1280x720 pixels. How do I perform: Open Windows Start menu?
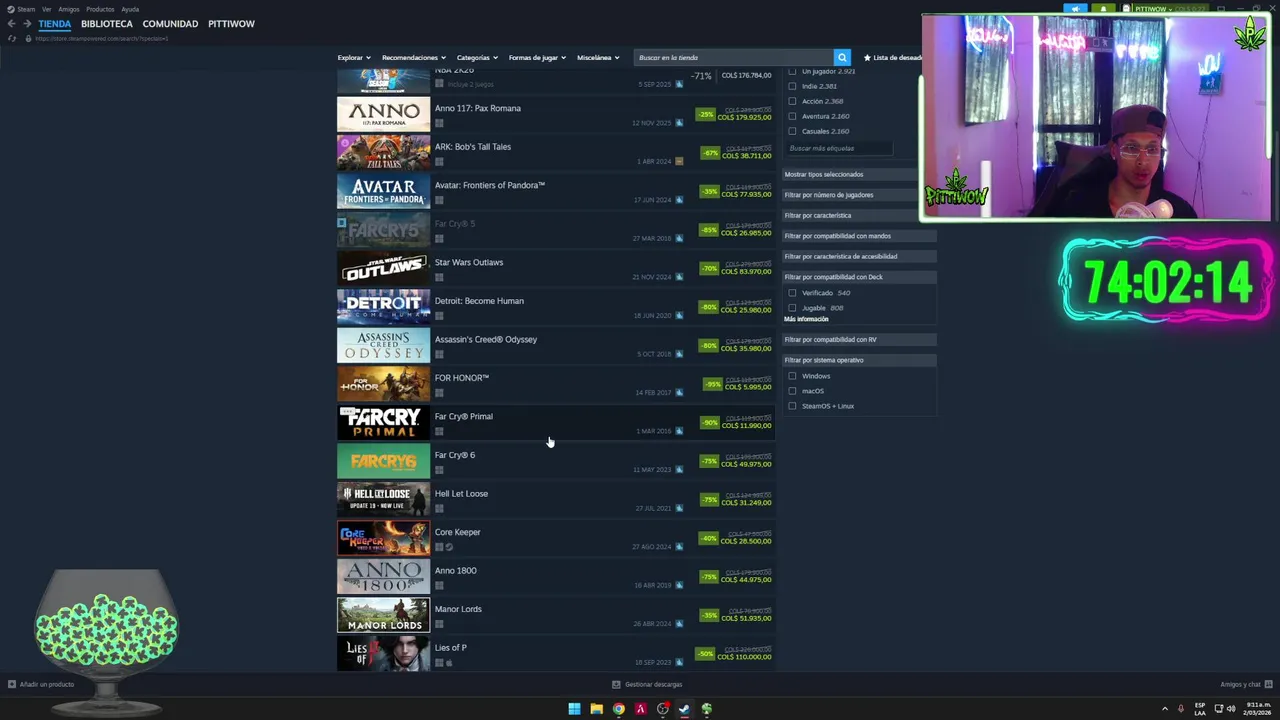point(574,709)
